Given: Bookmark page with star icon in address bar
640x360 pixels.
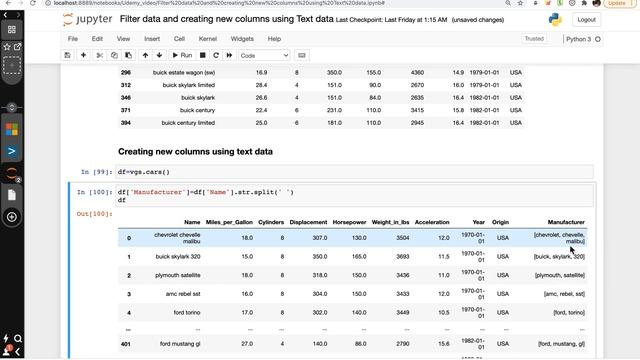Looking at the screenshot, I should coord(520,3).
